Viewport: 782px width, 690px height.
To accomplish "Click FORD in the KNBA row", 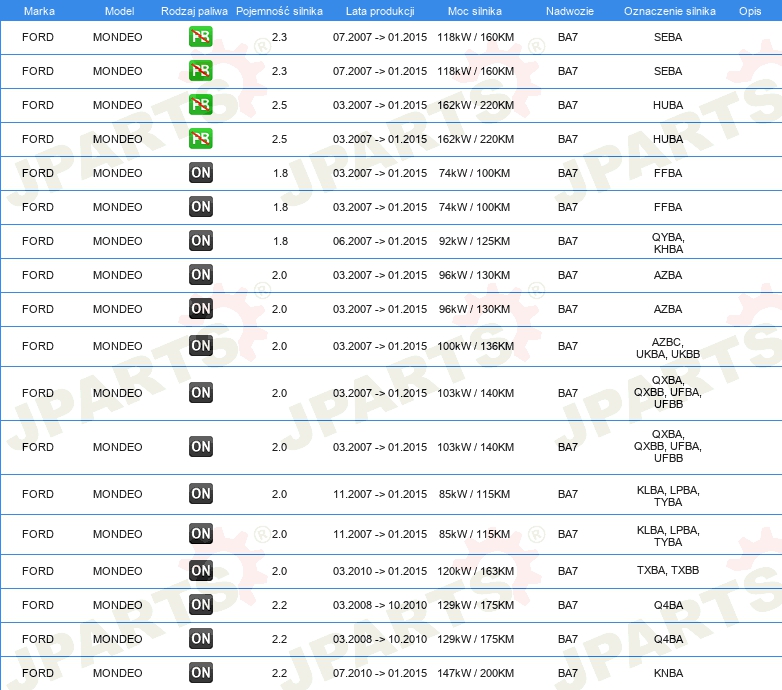I will (x=38, y=673).
